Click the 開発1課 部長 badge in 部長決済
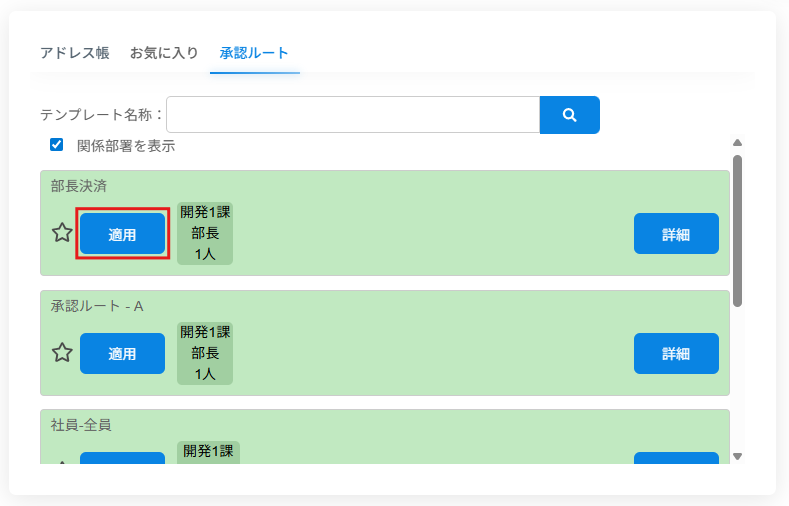 click(x=205, y=233)
